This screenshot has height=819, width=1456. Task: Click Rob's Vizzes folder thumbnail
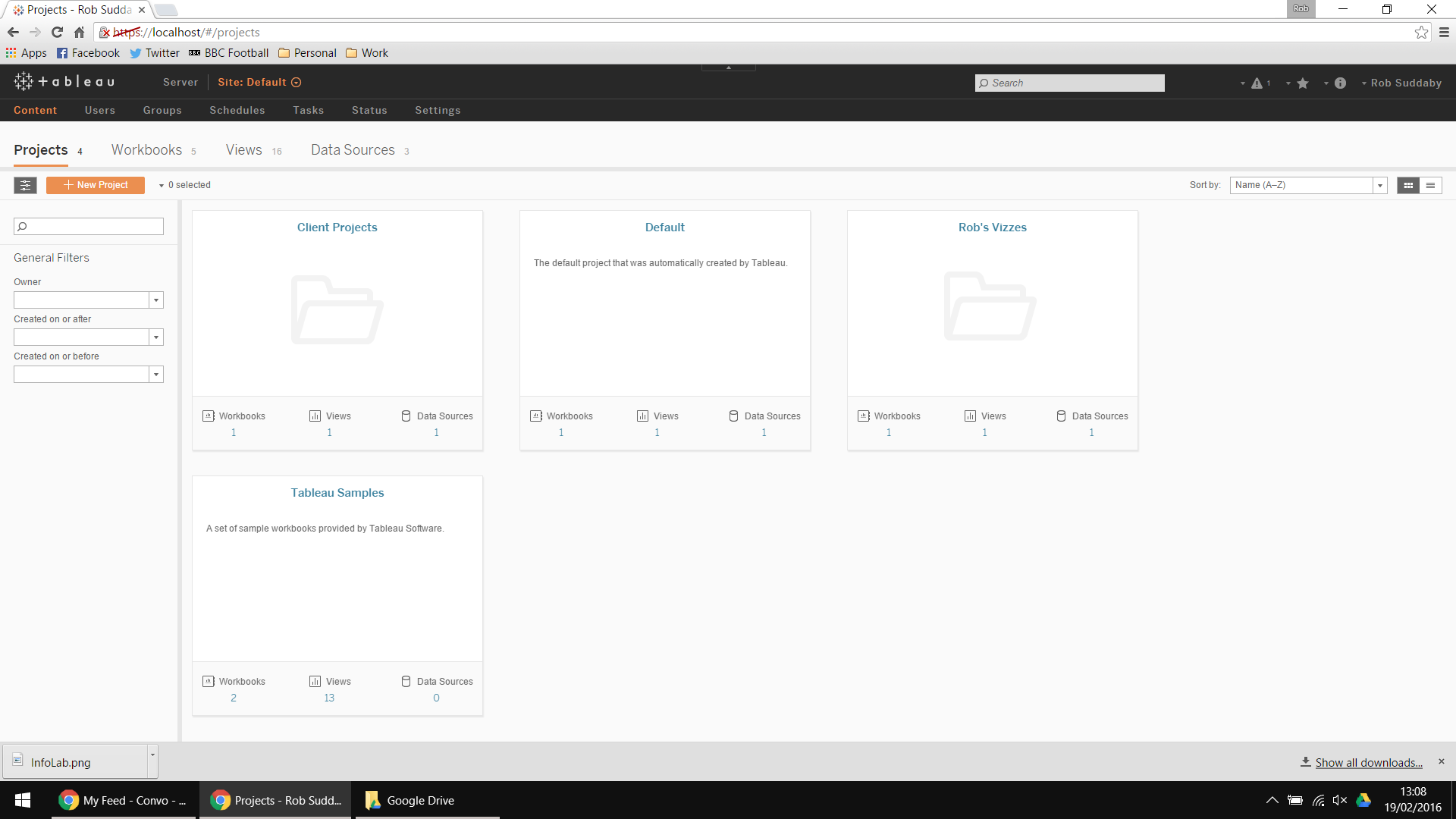990,306
